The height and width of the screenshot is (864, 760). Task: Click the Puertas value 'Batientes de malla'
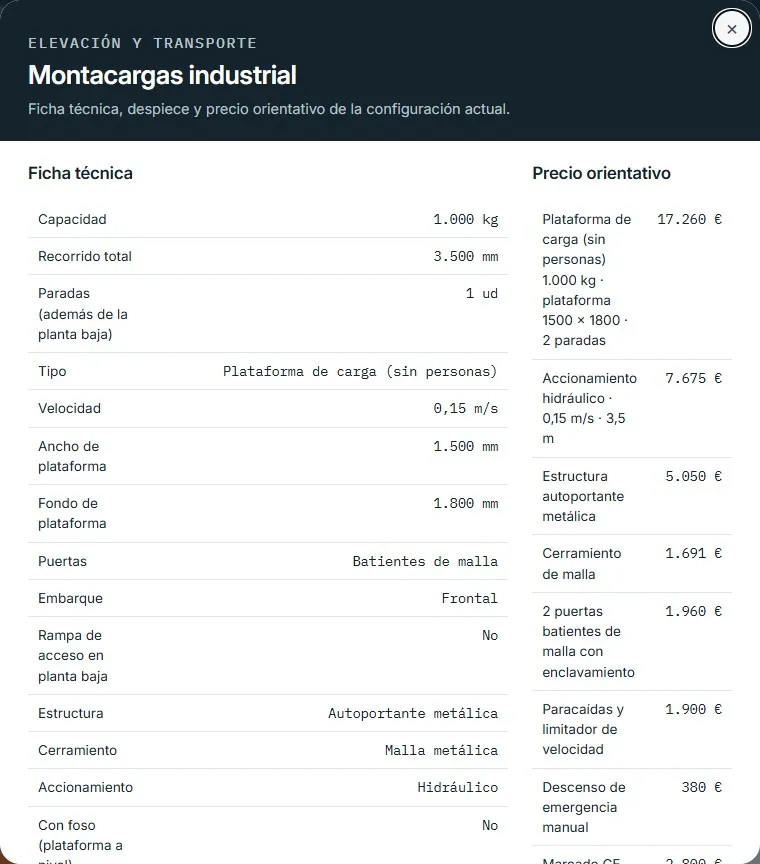click(425, 561)
